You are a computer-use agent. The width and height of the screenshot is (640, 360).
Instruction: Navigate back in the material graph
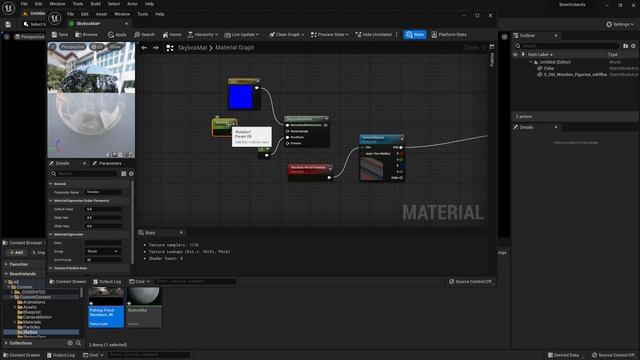pos(144,48)
